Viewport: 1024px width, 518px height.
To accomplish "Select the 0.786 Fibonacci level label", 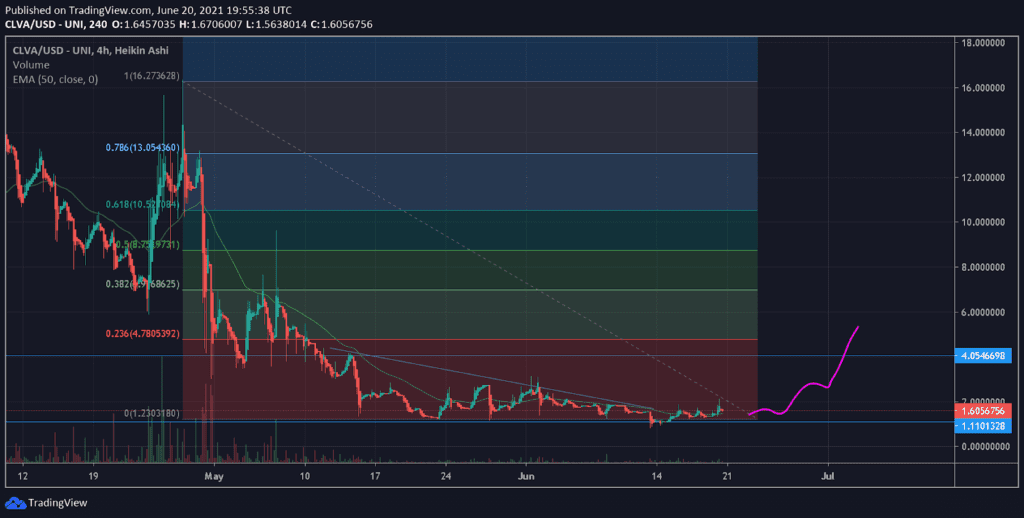I will click(143, 147).
